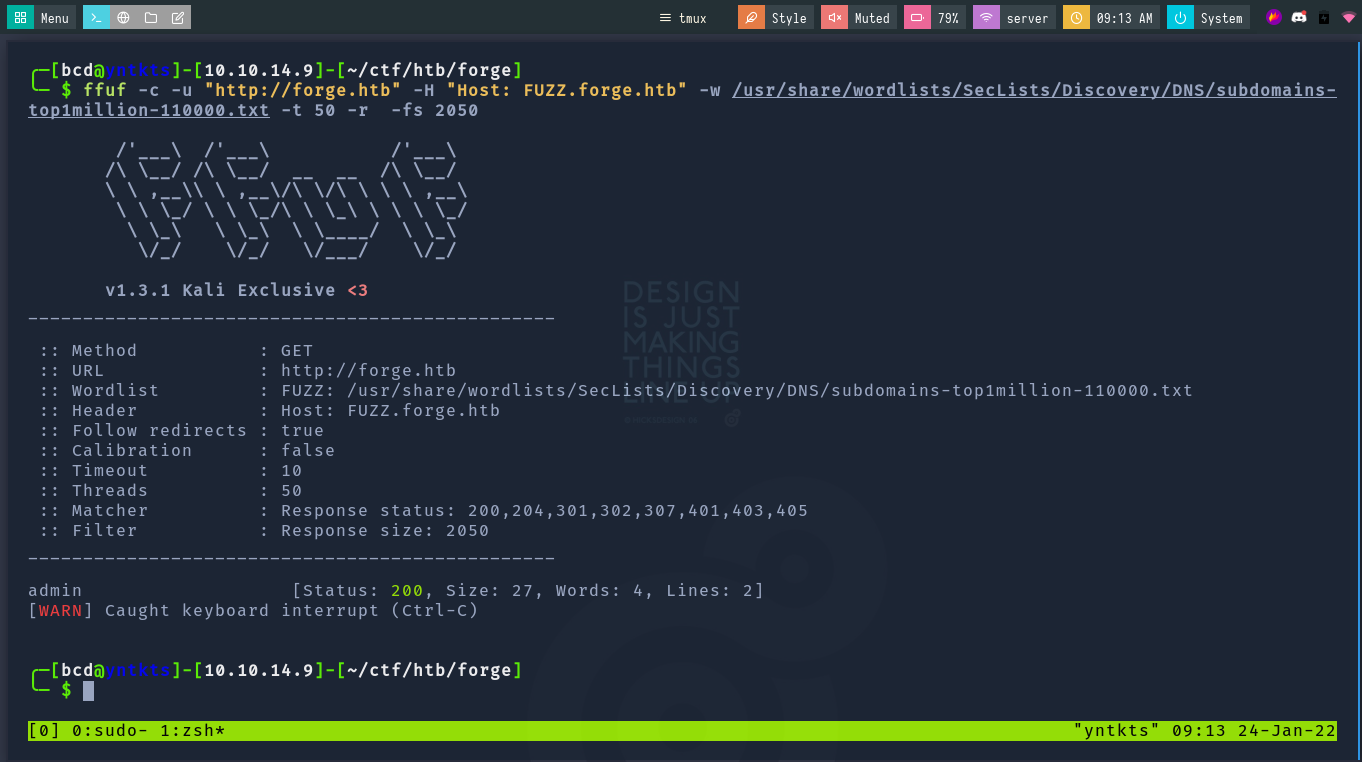Viewport: 1362px width, 762px height.
Task: Click the Threads 50 row
Action: (x=171, y=490)
